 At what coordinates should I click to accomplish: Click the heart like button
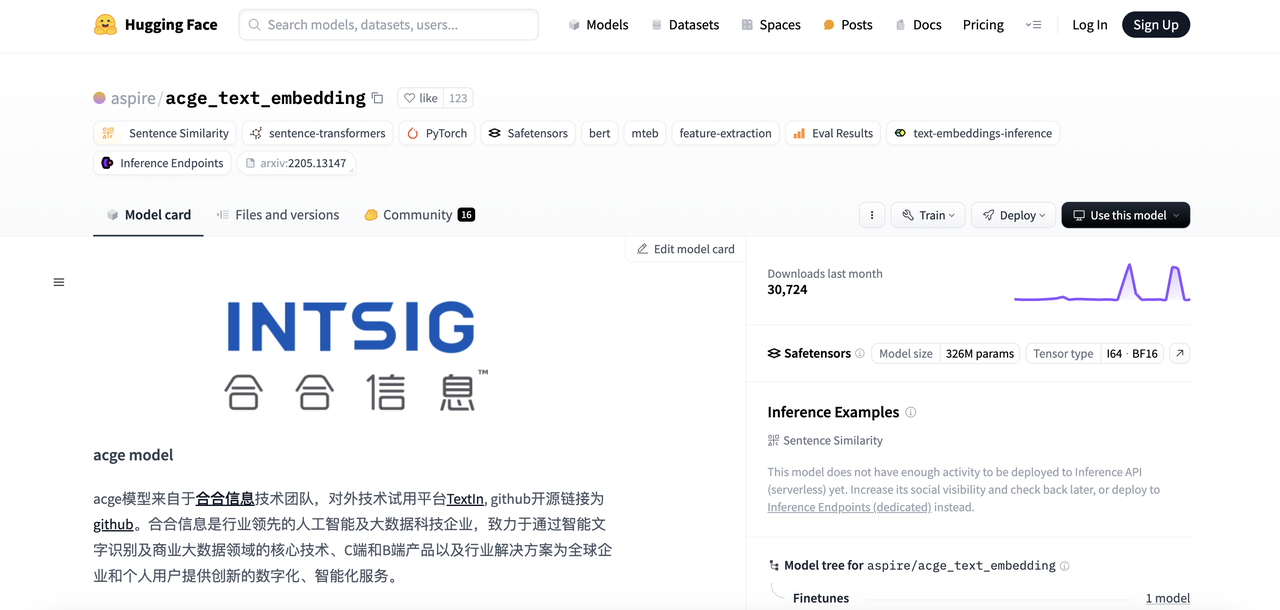tap(420, 98)
